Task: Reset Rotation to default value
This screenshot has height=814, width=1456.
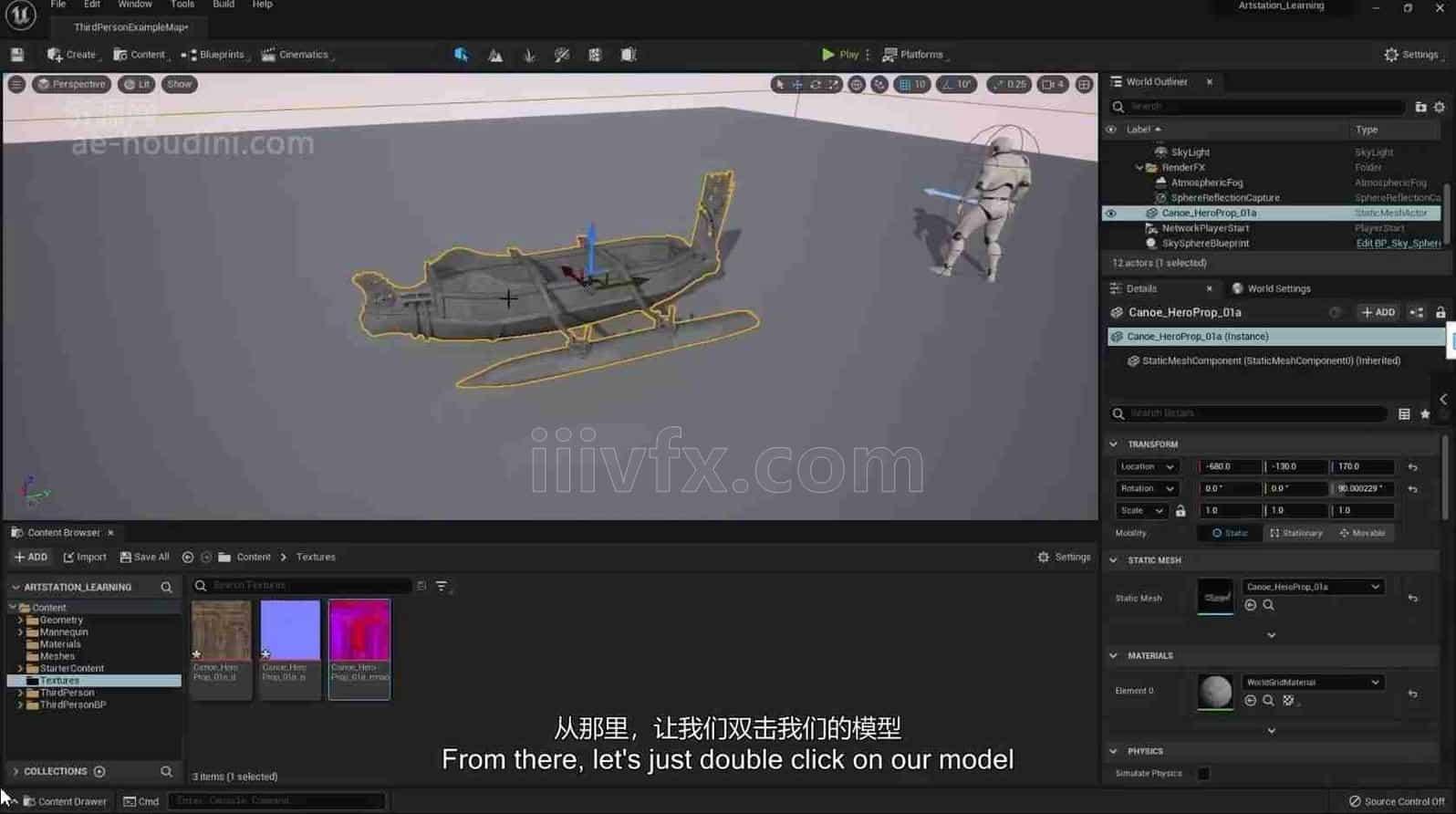Action: click(x=1412, y=489)
